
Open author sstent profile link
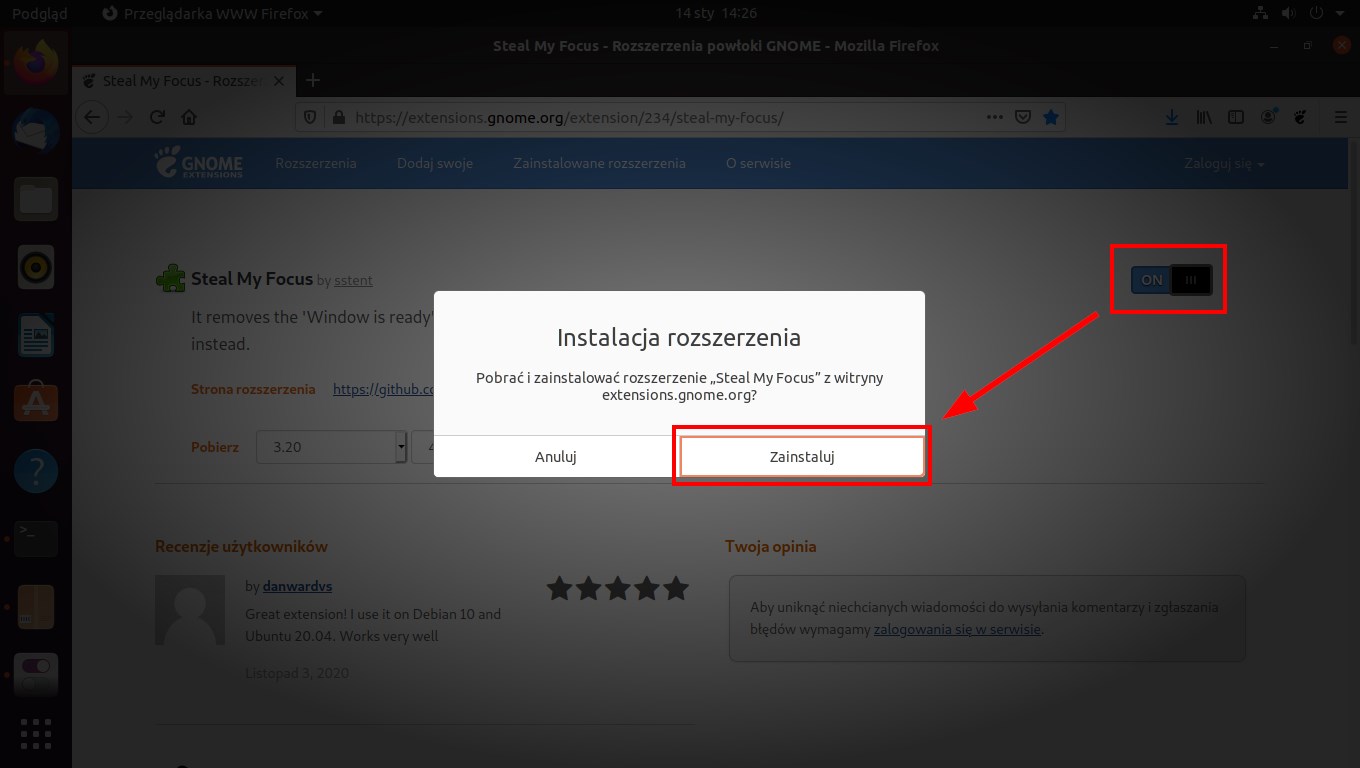pos(353,281)
